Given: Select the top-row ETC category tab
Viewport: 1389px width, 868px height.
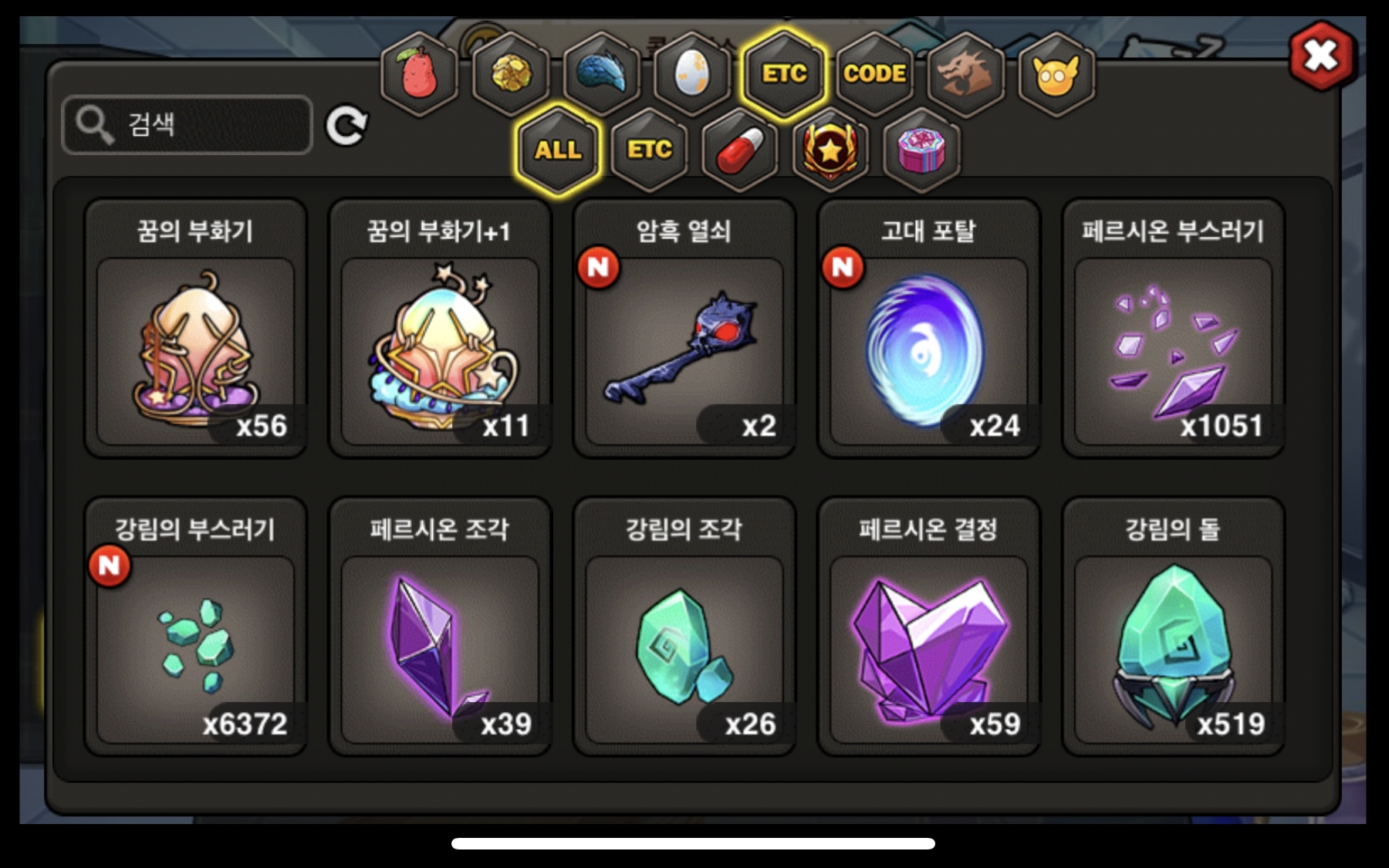Looking at the screenshot, I should pos(784,74).
